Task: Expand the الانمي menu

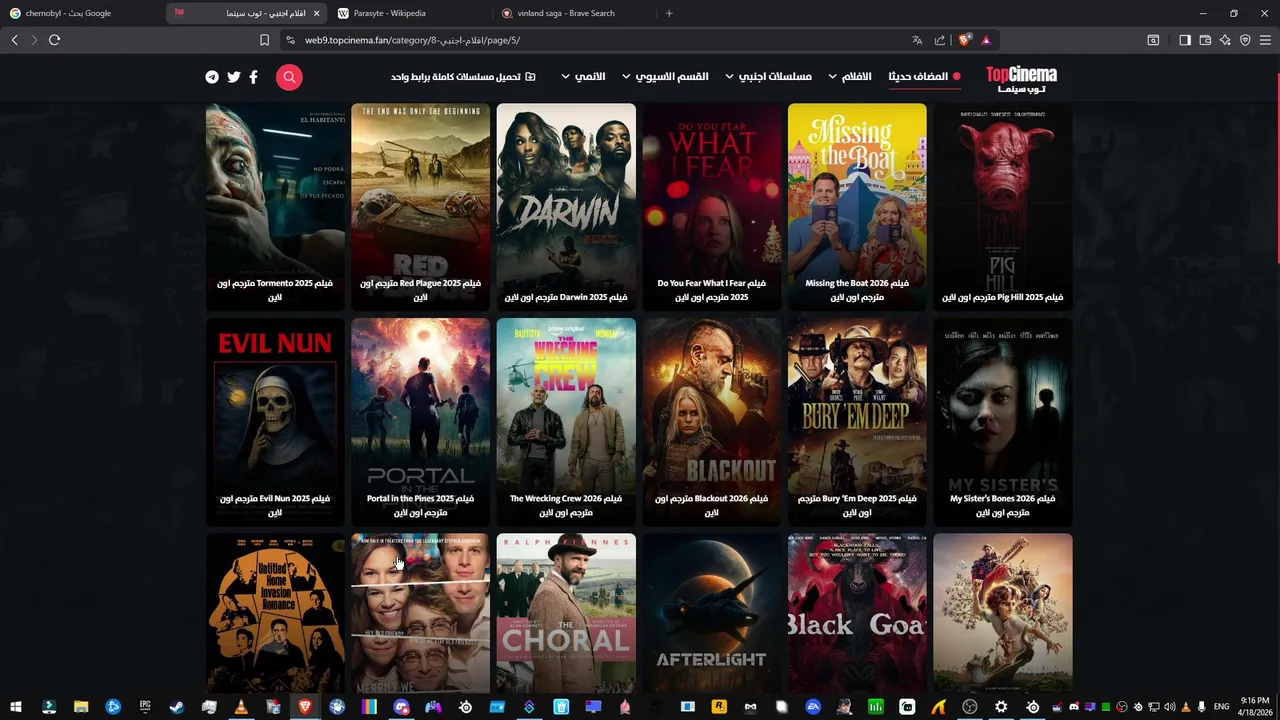Action: pos(583,77)
